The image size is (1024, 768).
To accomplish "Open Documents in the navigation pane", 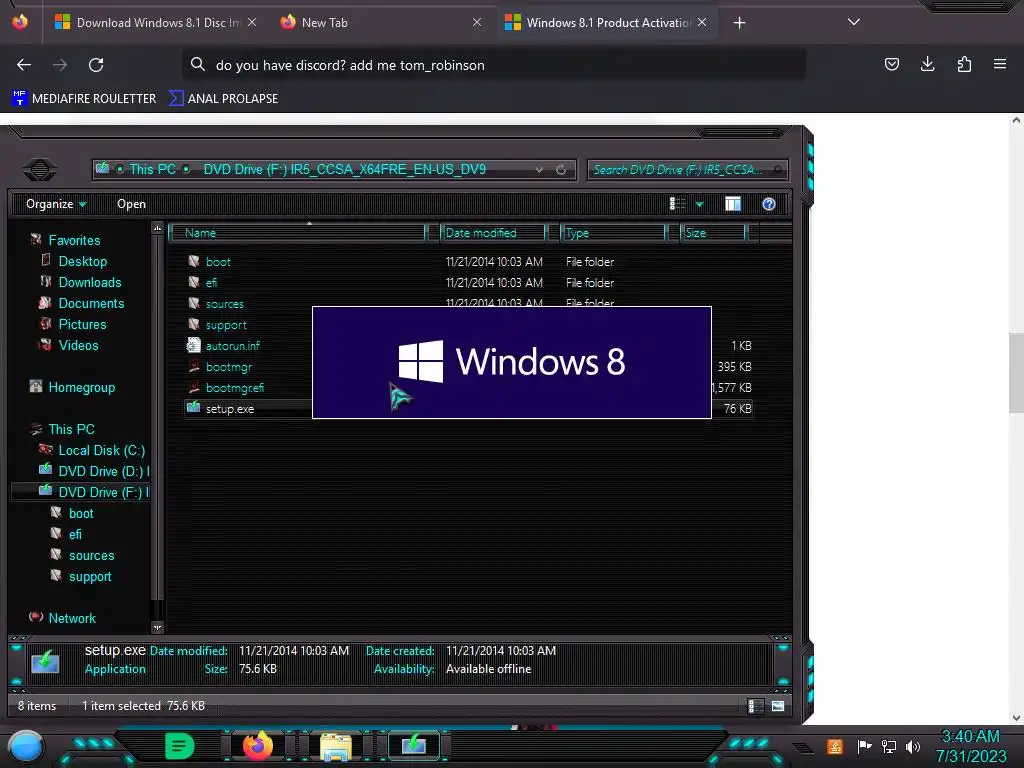I will pyautogui.click(x=91, y=303).
